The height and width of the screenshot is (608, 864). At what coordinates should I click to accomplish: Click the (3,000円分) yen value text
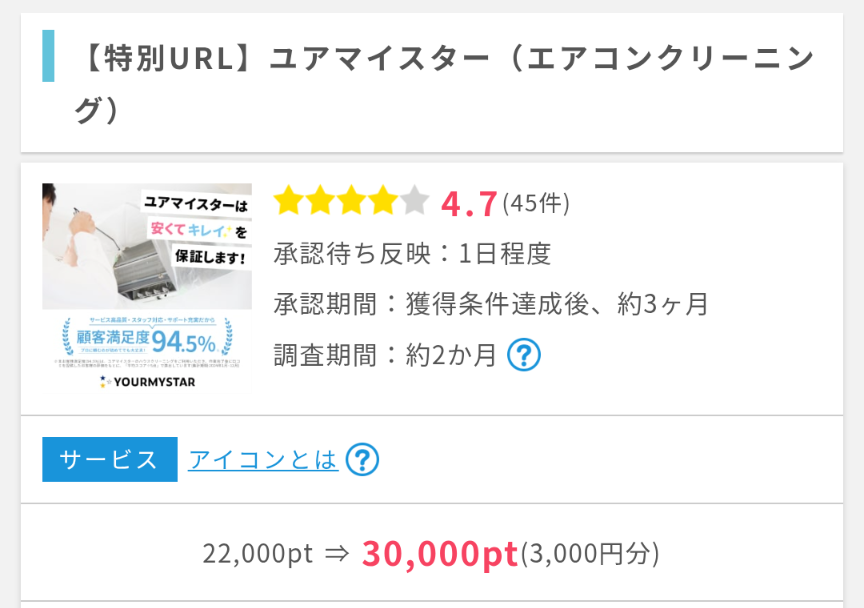pyautogui.click(x=590, y=553)
